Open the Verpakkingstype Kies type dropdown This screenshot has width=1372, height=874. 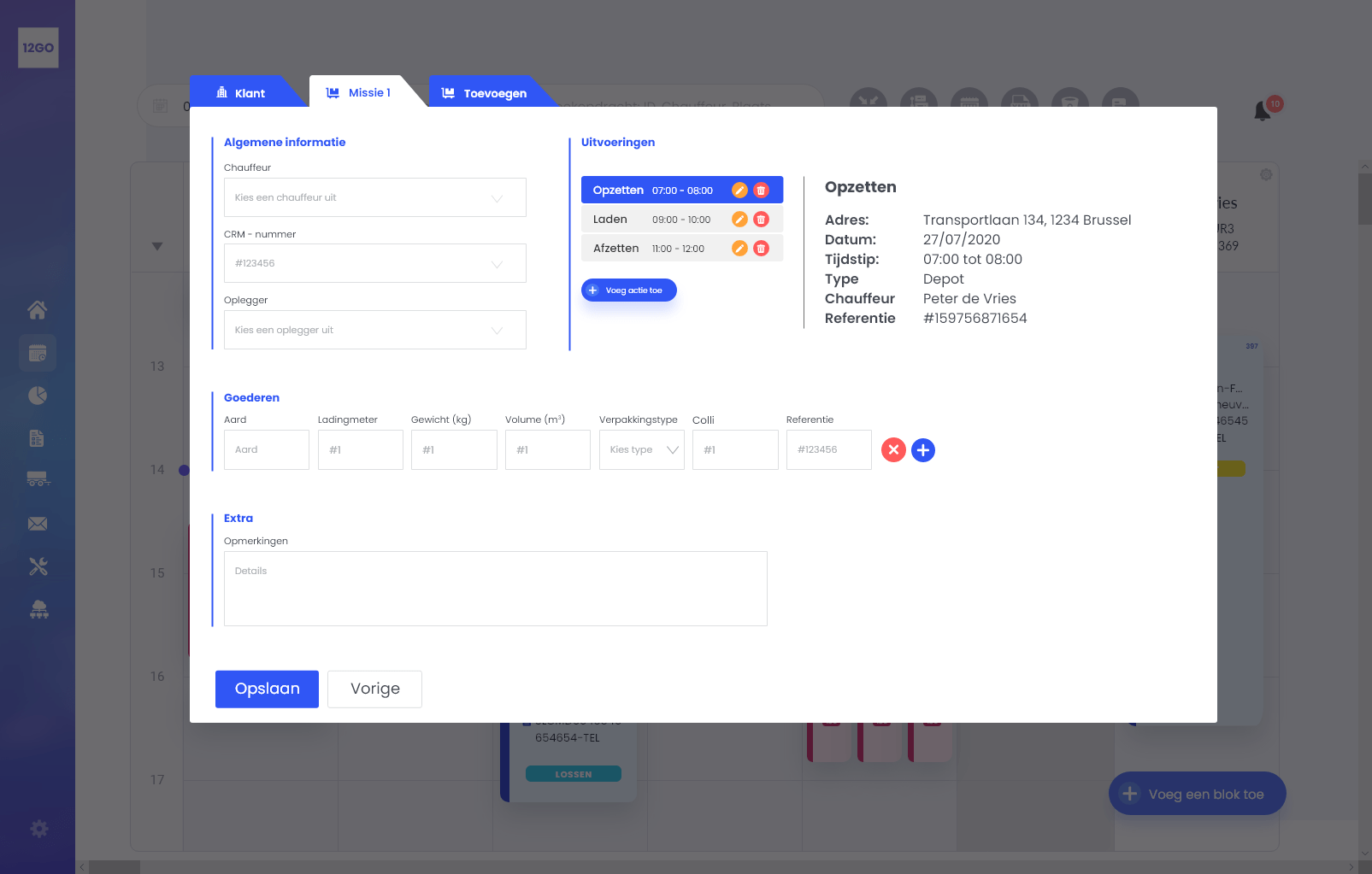click(641, 450)
